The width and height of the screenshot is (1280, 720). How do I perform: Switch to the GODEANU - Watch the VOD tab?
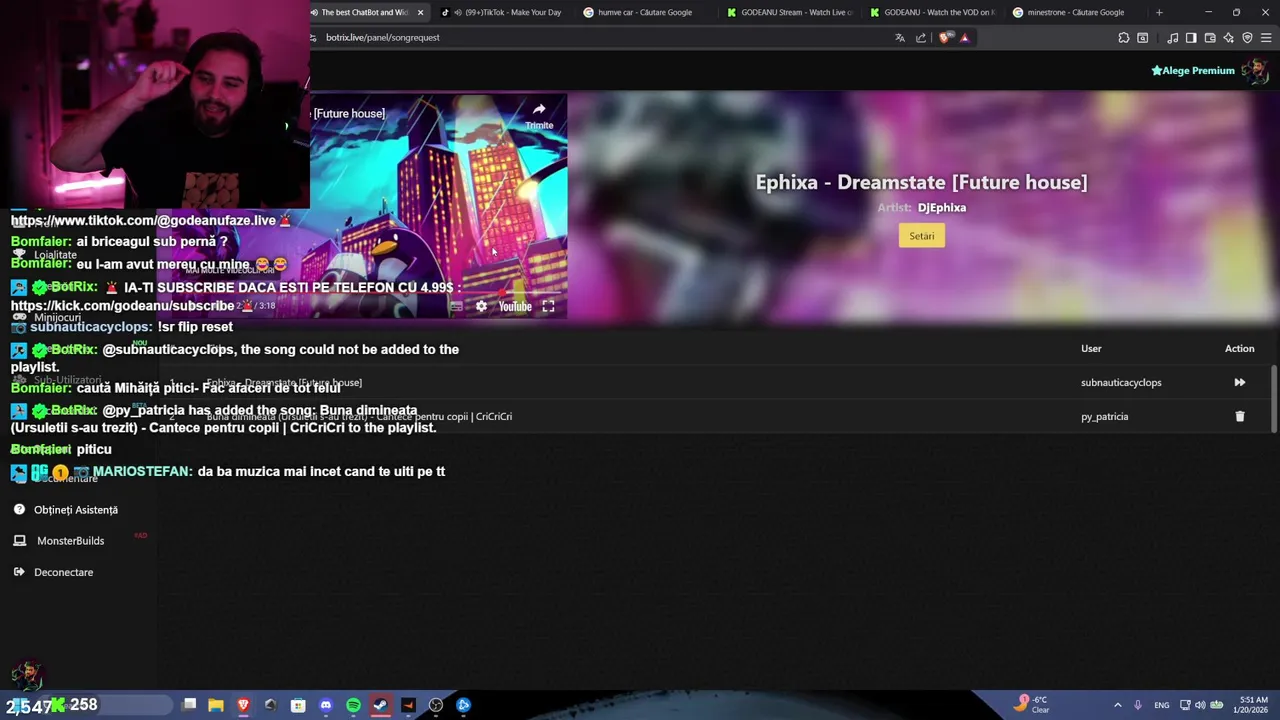(933, 12)
